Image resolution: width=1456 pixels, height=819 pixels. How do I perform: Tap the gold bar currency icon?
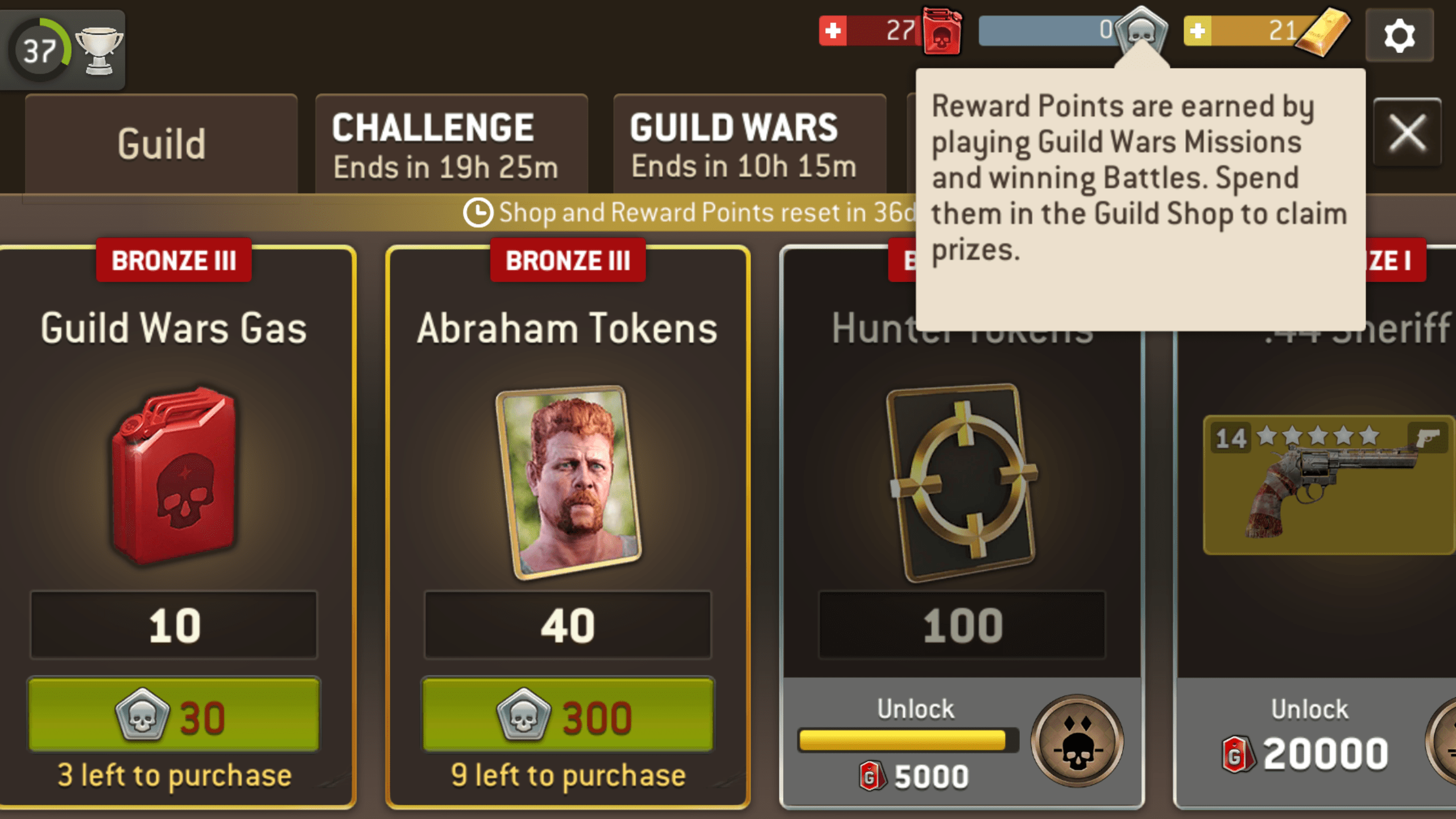point(1322,33)
